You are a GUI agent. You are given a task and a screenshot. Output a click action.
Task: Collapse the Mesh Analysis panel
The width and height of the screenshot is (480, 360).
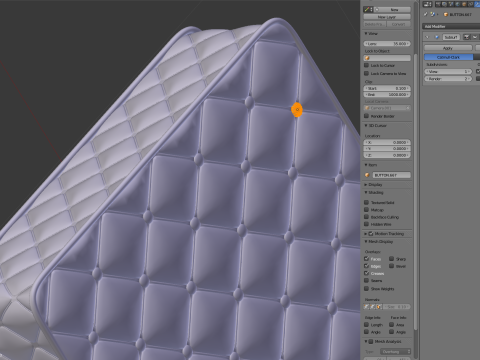(366, 341)
